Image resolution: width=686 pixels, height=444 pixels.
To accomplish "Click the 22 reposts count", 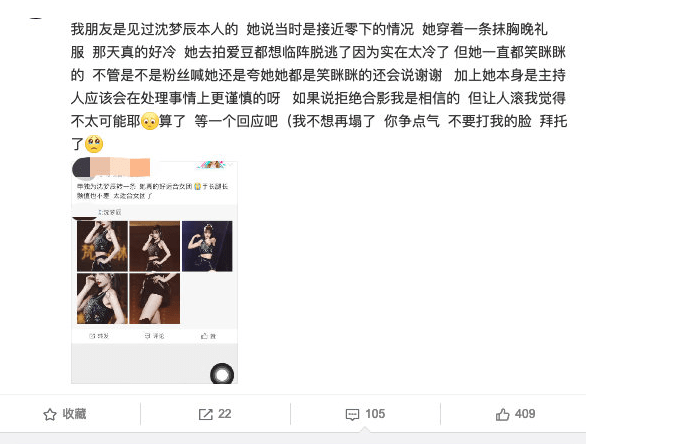I will [x=224, y=414].
